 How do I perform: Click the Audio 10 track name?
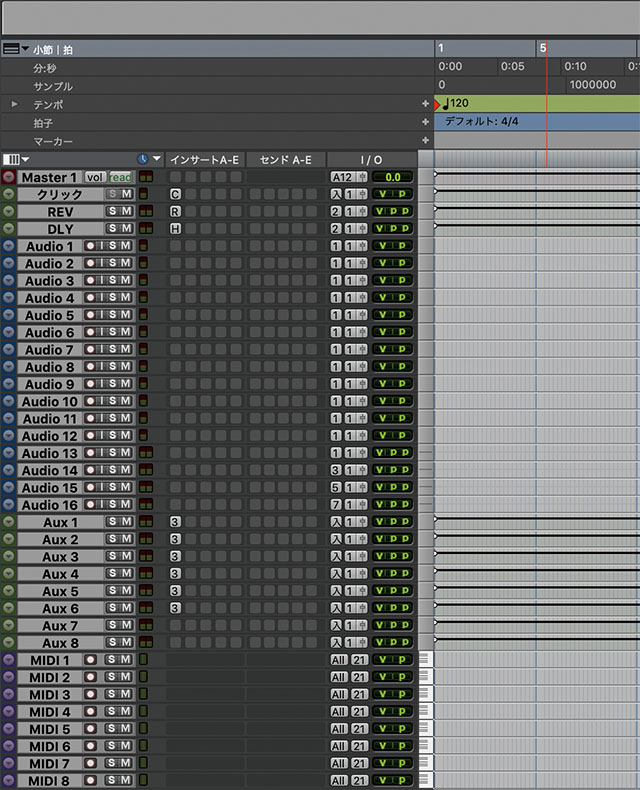(x=49, y=402)
